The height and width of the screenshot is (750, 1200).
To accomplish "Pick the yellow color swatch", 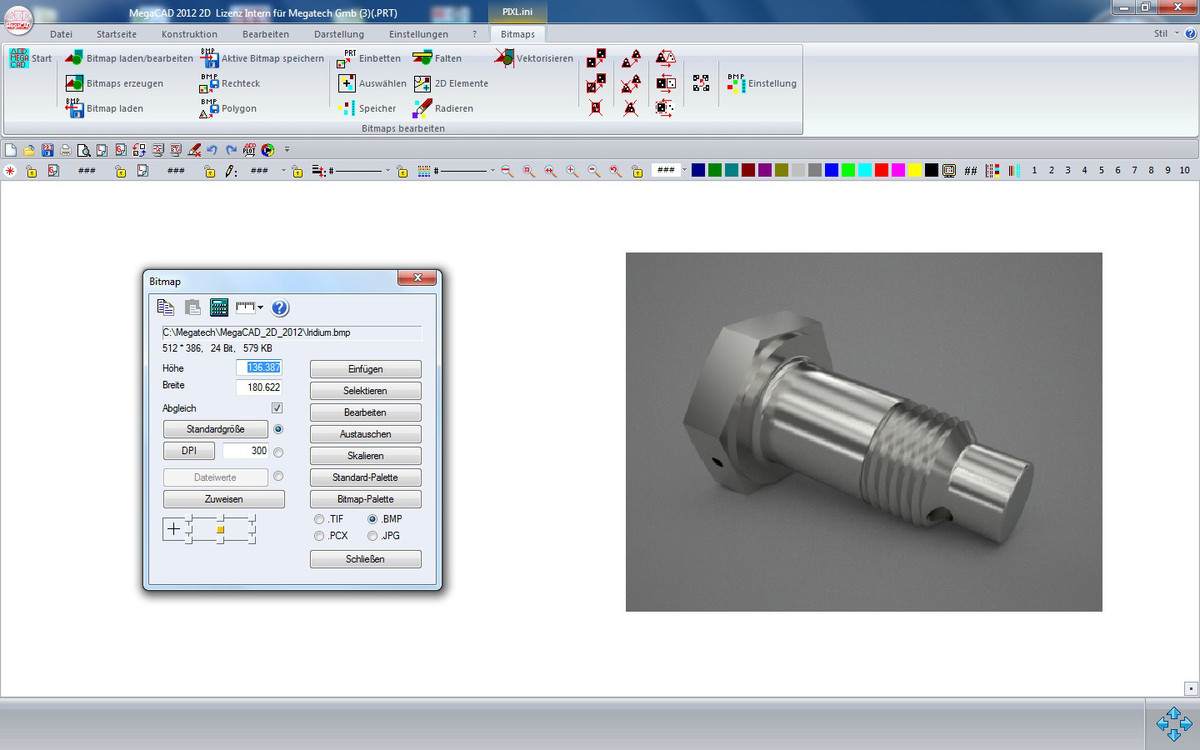I will [914, 171].
